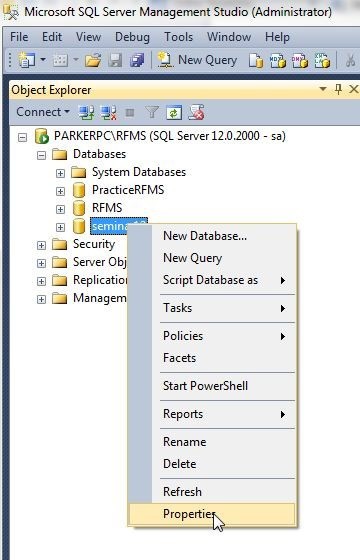360x560 pixels.
Task: Click the New Query toolbar button
Action: click(197, 60)
